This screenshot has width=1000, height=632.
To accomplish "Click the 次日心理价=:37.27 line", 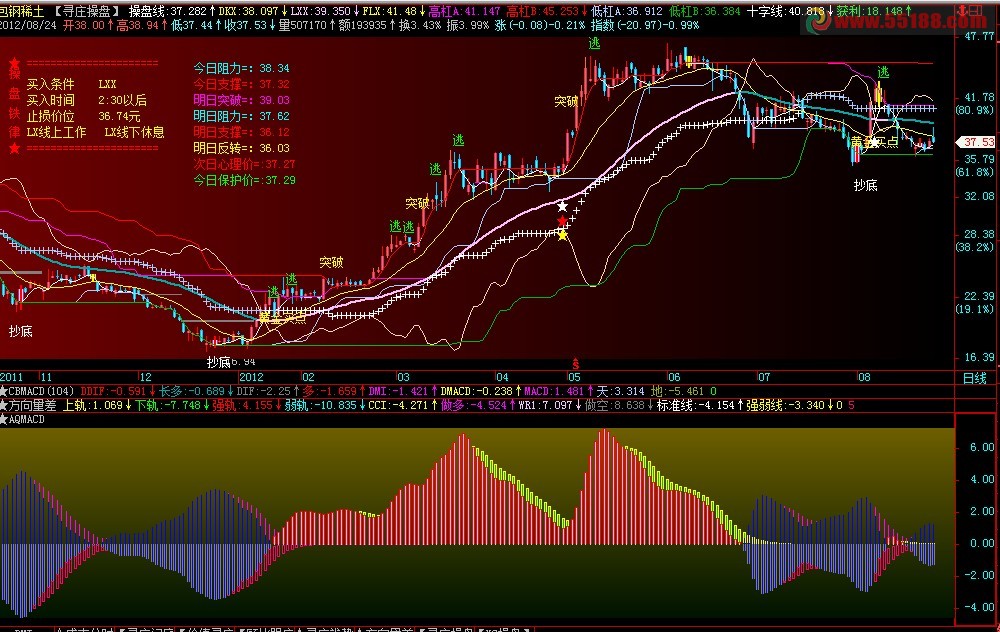I will point(244,164).
